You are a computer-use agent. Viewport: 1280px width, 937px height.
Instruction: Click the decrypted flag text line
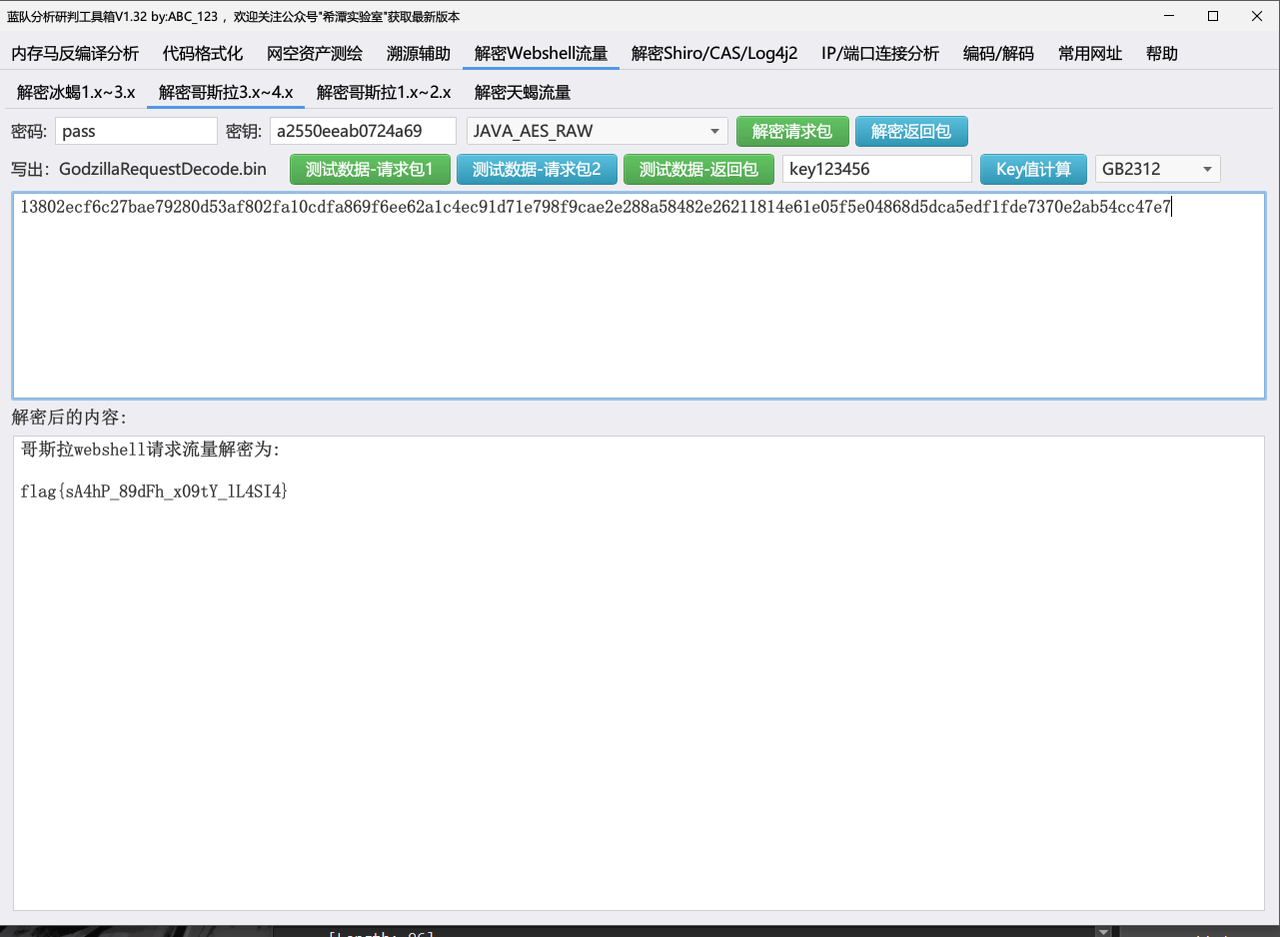pos(154,491)
